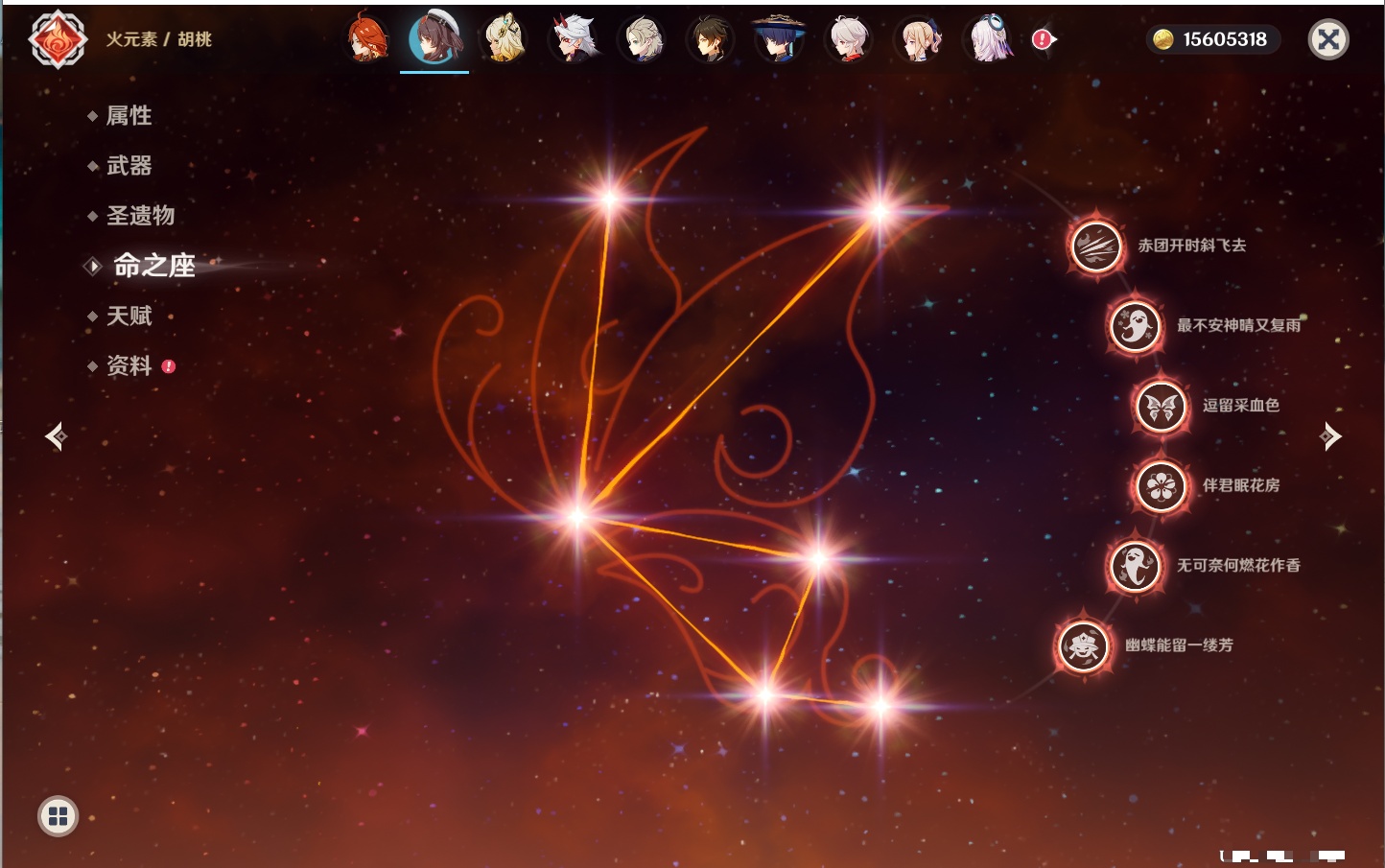View the 无可奈何燃花作香 ghost icon
This screenshot has width=1385, height=868.
pyautogui.click(x=1135, y=565)
